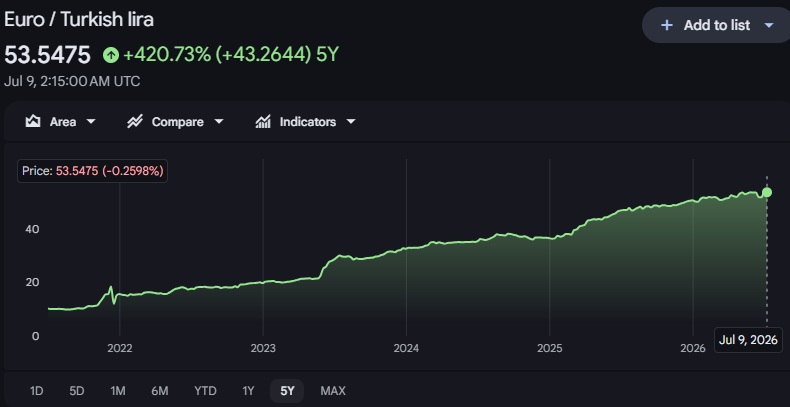Select the 5D time range
The image size is (790, 407).
point(77,391)
